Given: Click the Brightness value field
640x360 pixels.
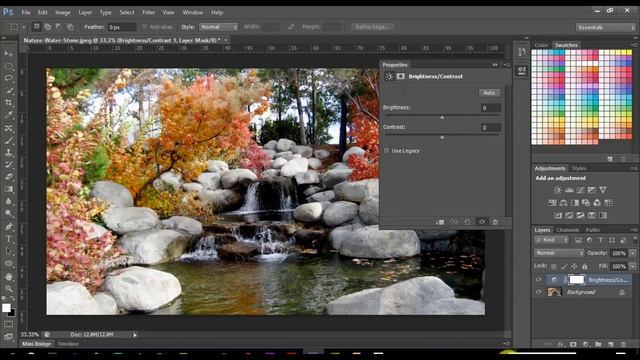Looking at the screenshot, I should click(490, 108).
